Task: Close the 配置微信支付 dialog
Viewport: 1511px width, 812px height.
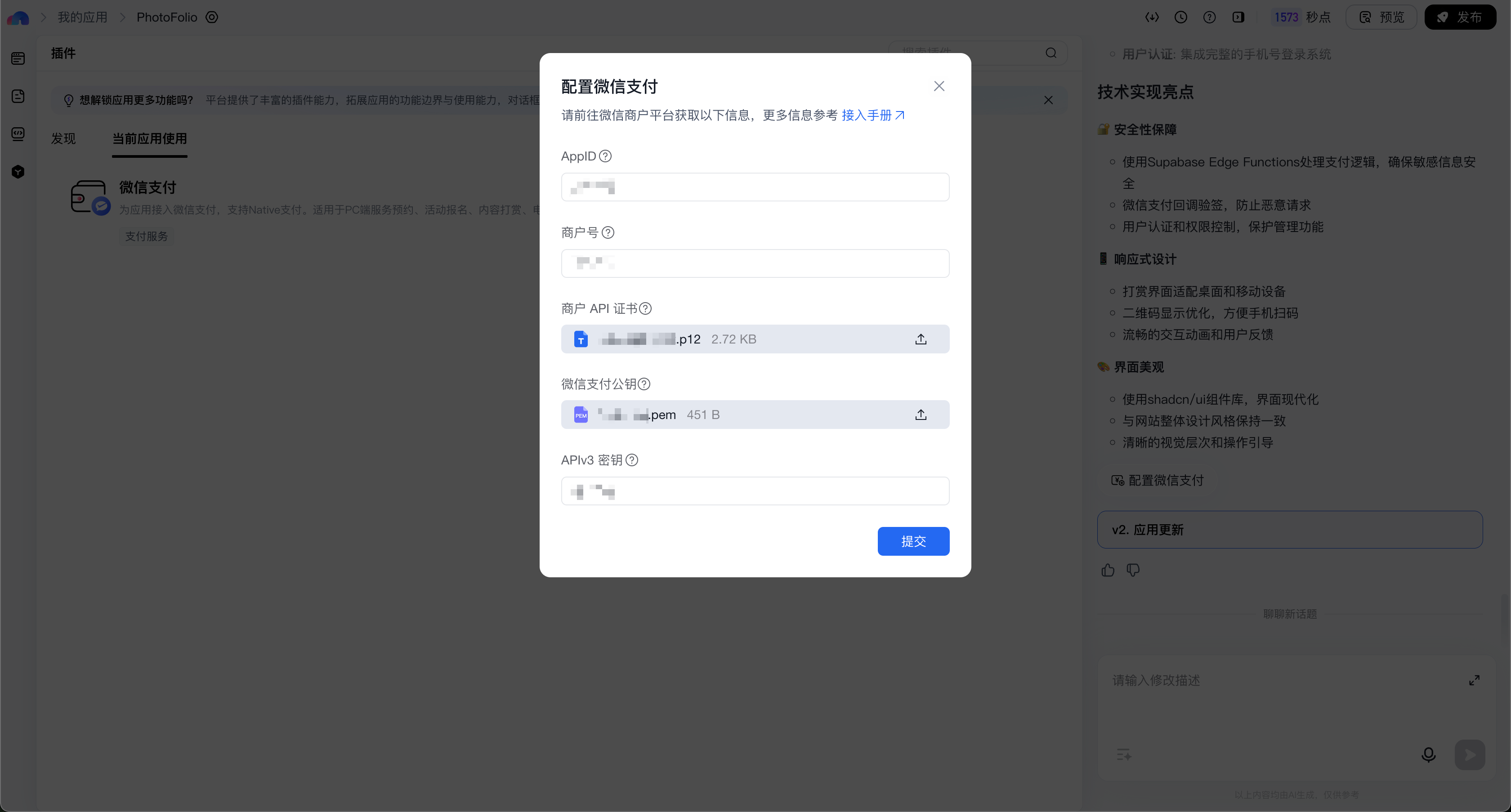Action: (939, 86)
